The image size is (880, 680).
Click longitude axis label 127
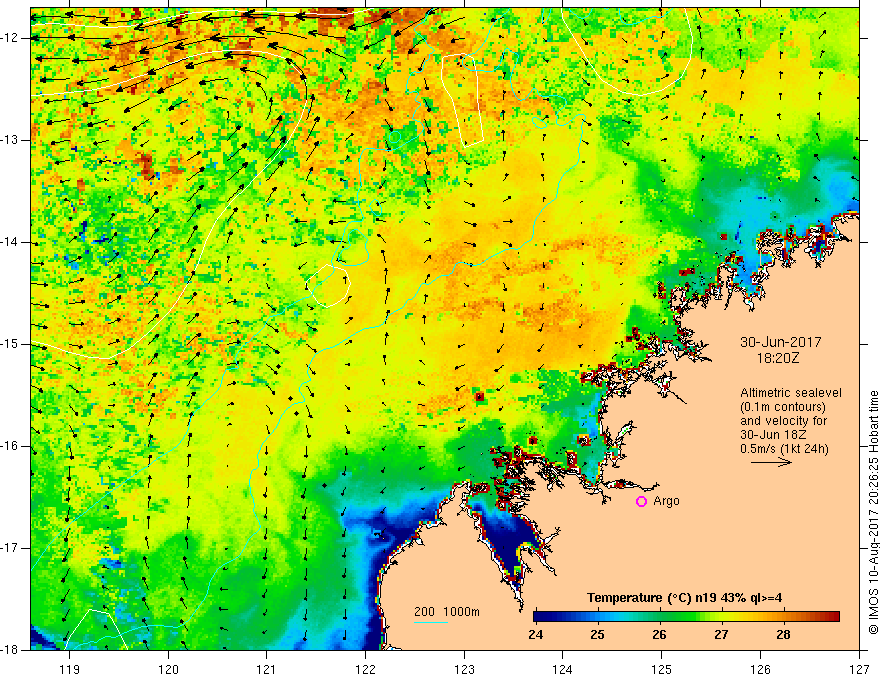pos(859,669)
